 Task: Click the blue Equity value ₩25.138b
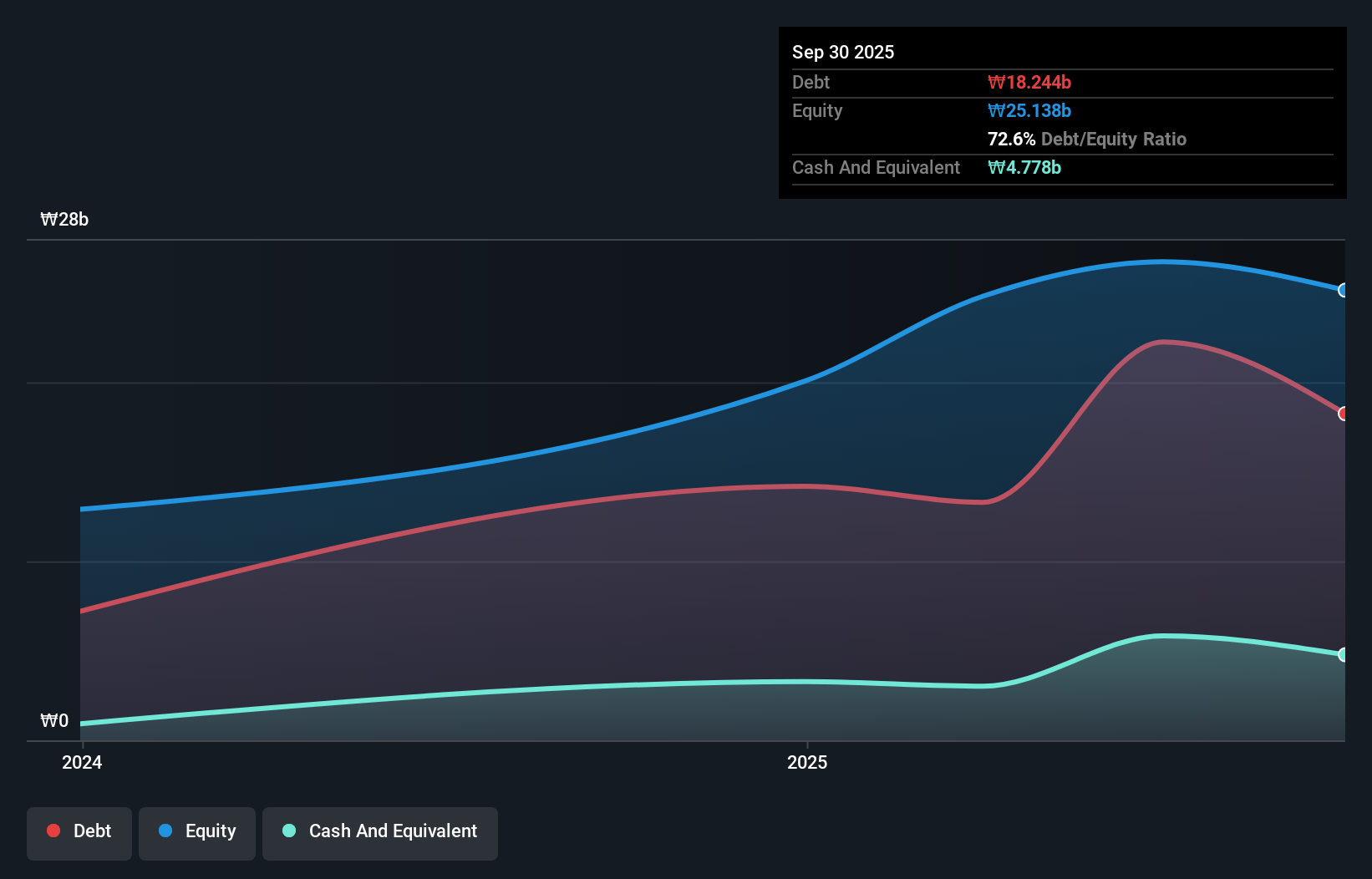(1029, 110)
